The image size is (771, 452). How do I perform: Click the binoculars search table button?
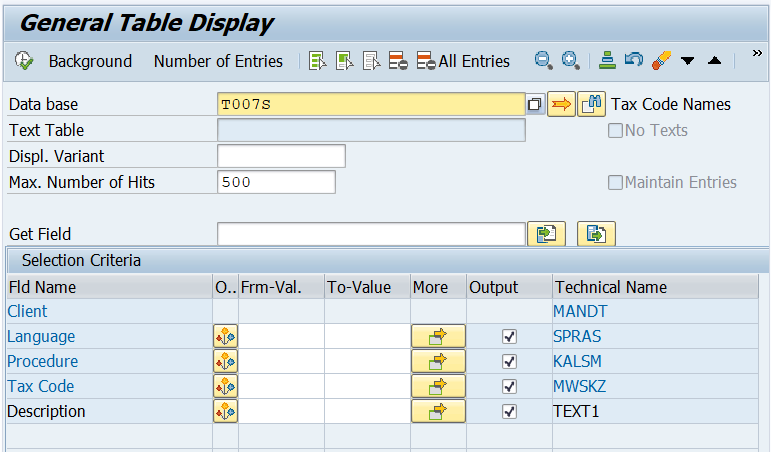(x=591, y=104)
